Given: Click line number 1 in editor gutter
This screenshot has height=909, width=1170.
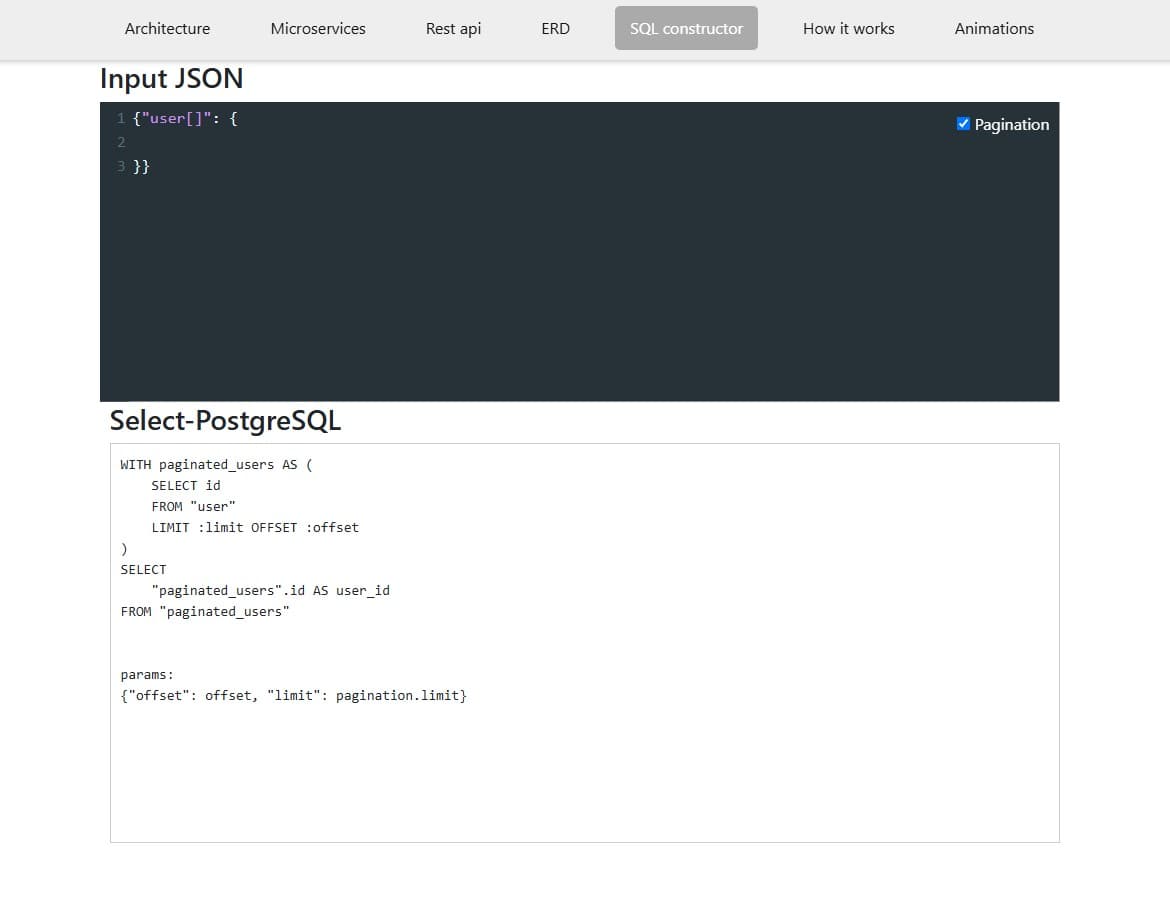Looking at the screenshot, I should click(x=120, y=119).
